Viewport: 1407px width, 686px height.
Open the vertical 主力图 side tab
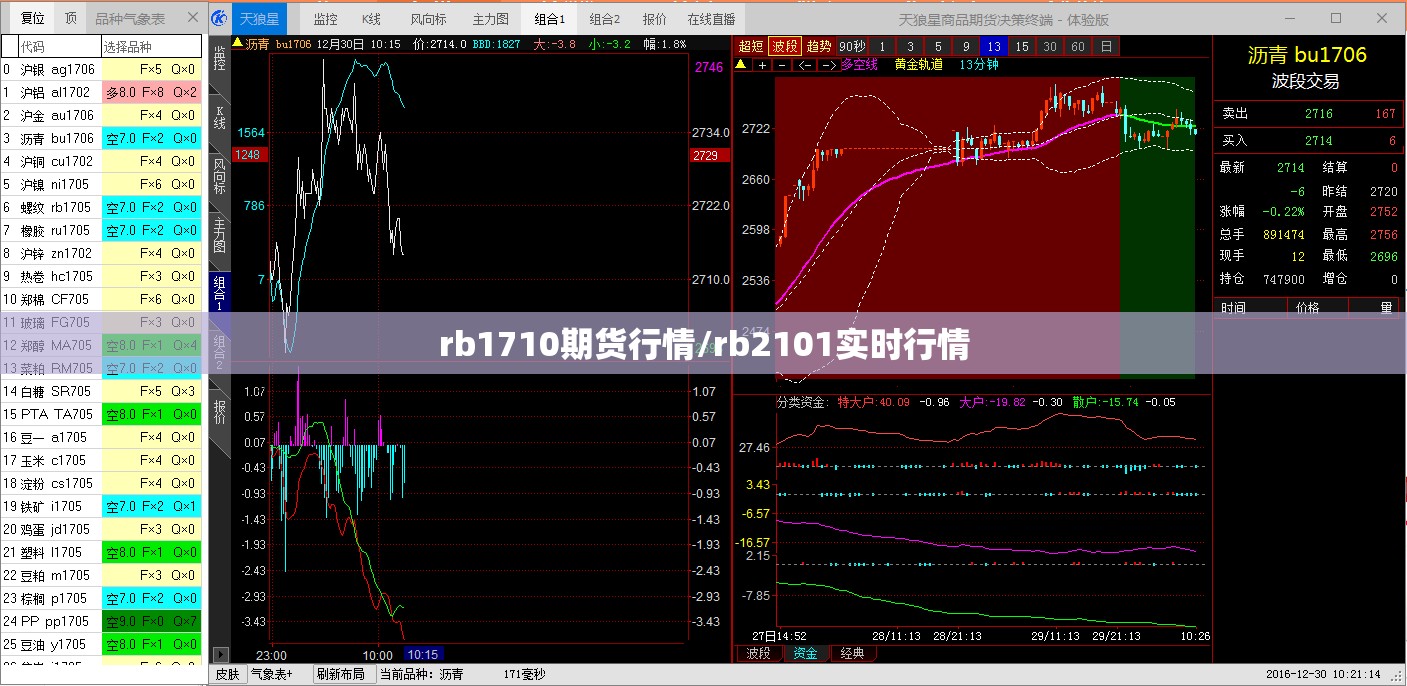220,235
